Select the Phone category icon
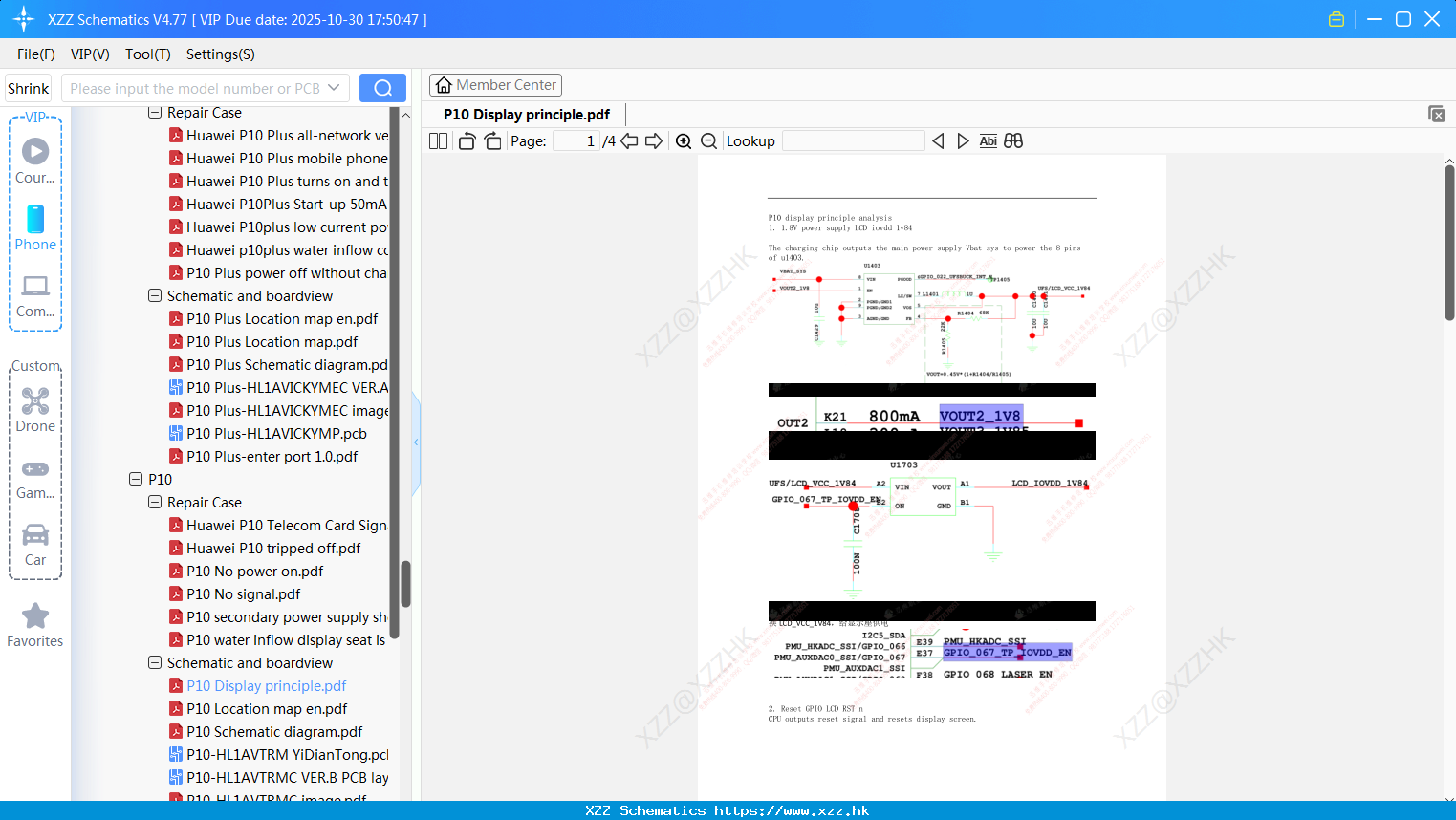 pos(35,219)
